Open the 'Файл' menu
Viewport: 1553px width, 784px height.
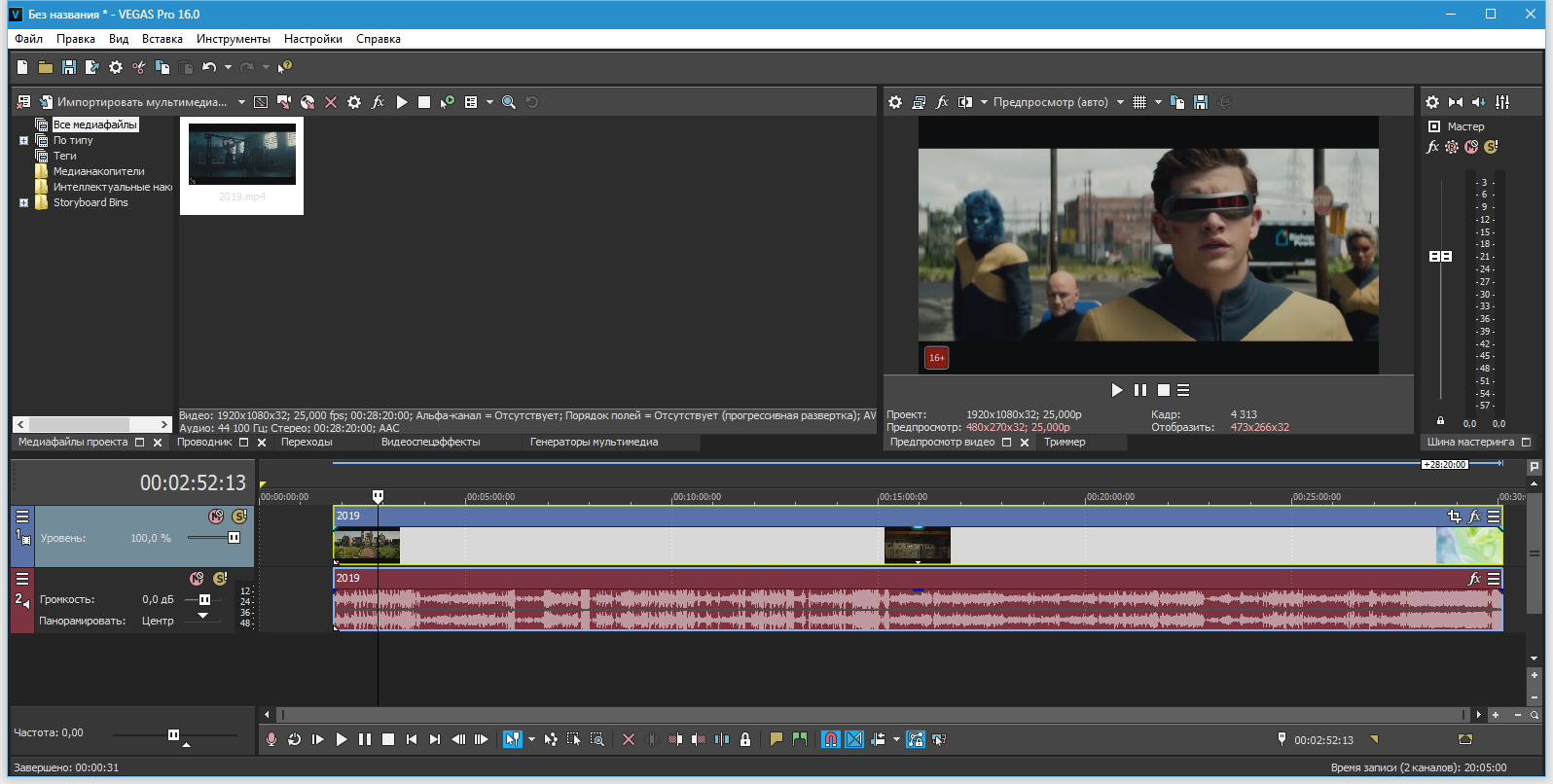tap(28, 39)
